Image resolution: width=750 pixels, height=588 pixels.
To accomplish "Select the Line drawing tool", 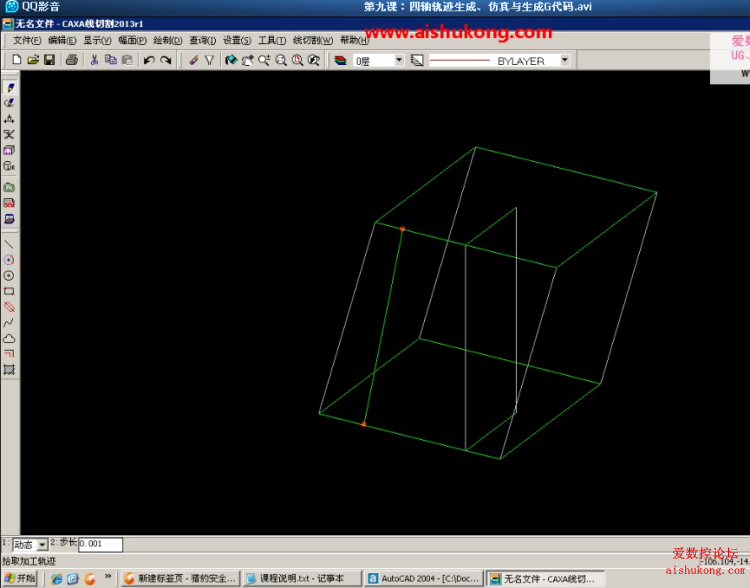I will 9,244.
